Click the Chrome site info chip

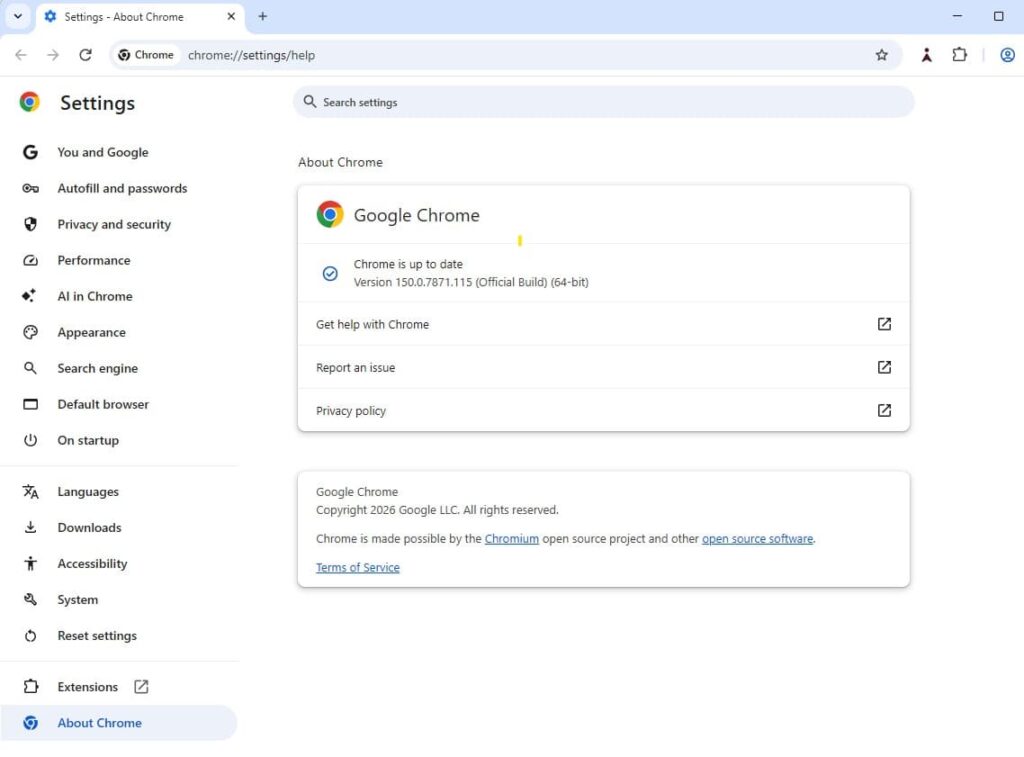tap(146, 55)
